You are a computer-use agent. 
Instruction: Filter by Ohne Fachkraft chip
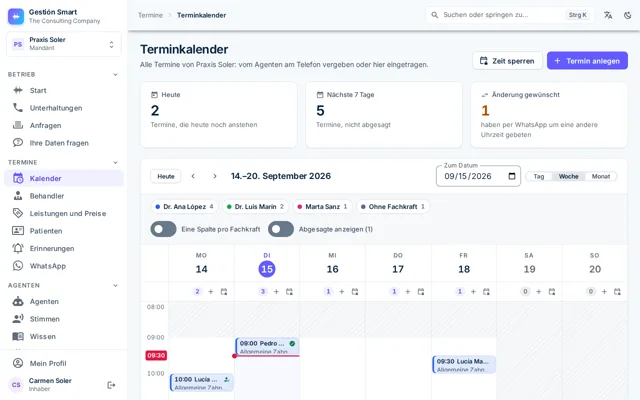[x=393, y=207]
